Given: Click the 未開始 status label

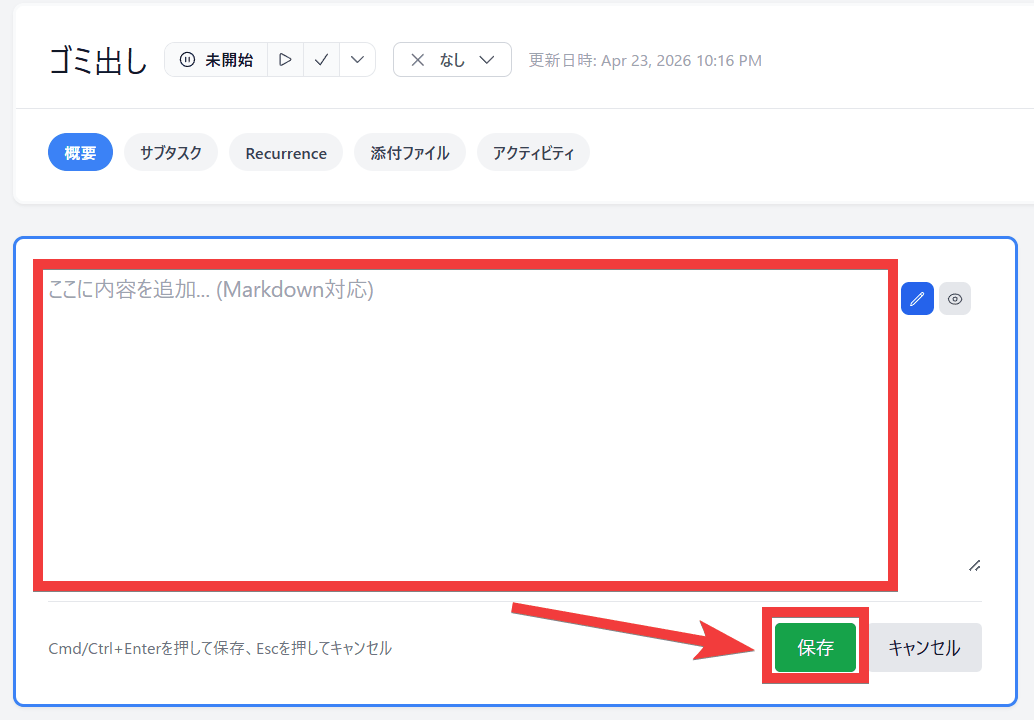Looking at the screenshot, I should click(229, 60).
